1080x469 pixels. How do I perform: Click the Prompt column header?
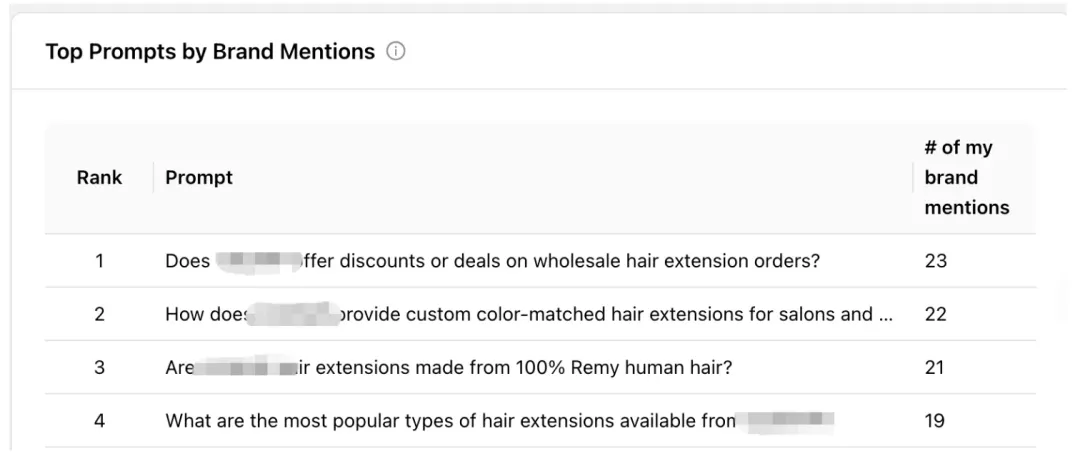(199, 178)
